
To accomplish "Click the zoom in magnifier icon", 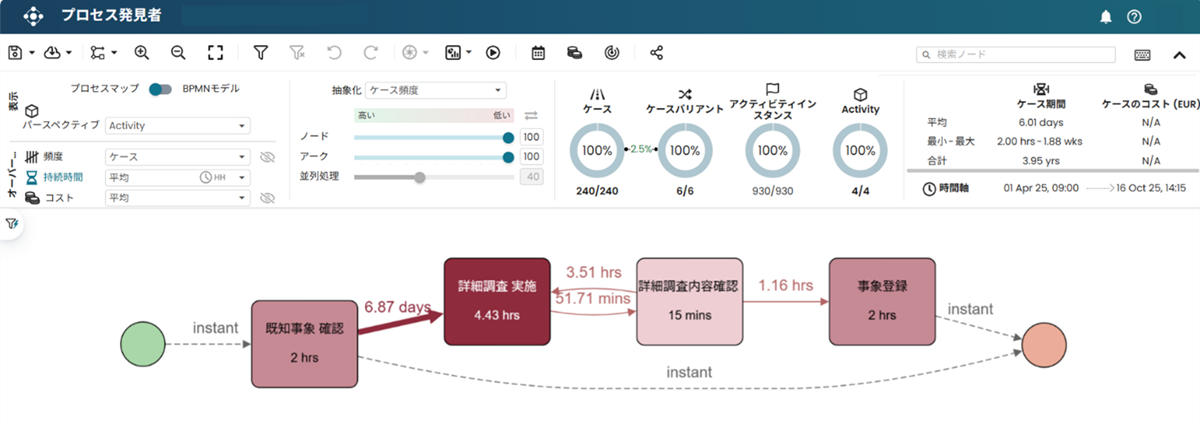I will pos(141,53).
